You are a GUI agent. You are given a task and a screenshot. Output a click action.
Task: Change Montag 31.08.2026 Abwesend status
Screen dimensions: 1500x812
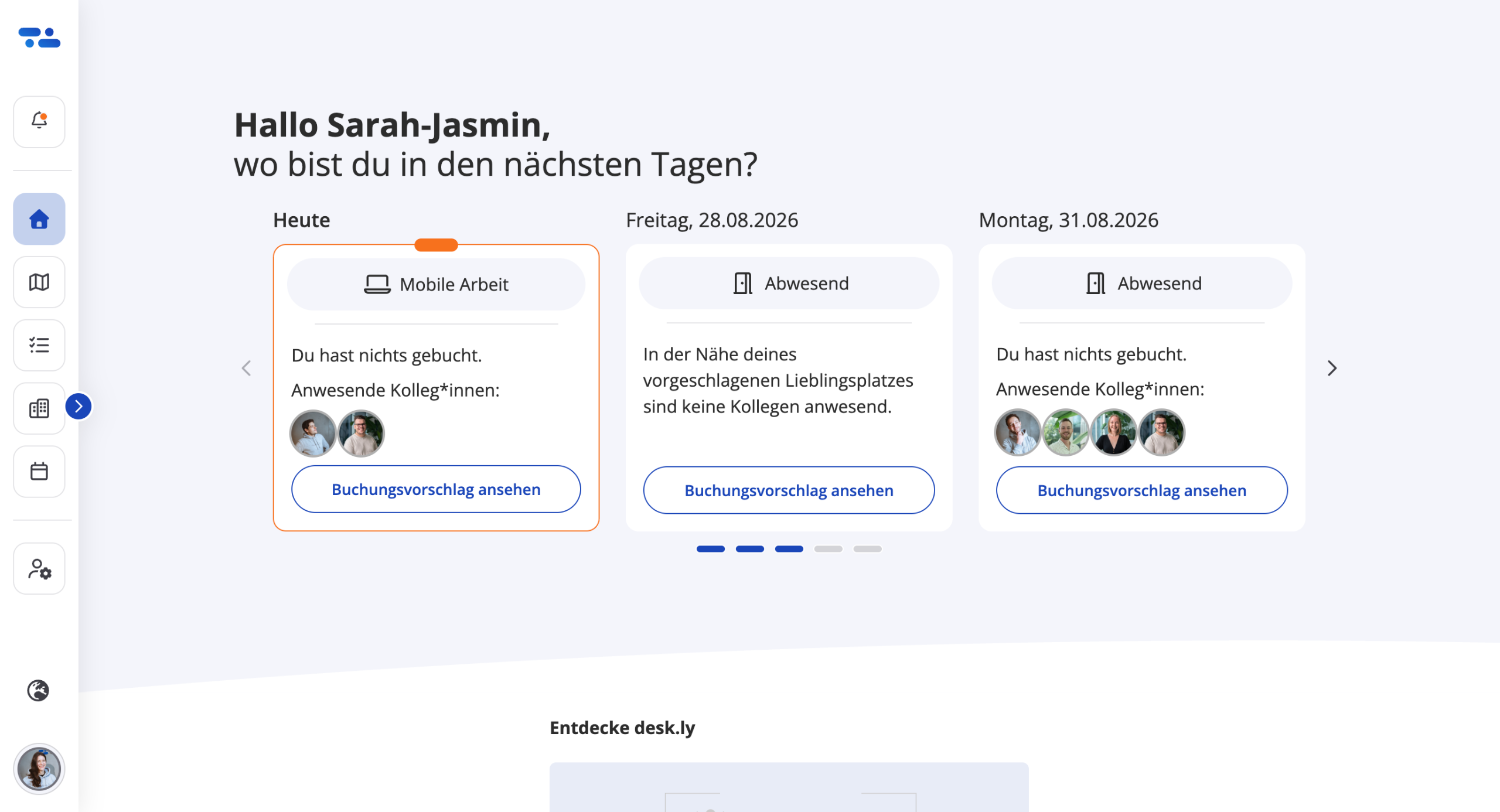(1141, 284)
